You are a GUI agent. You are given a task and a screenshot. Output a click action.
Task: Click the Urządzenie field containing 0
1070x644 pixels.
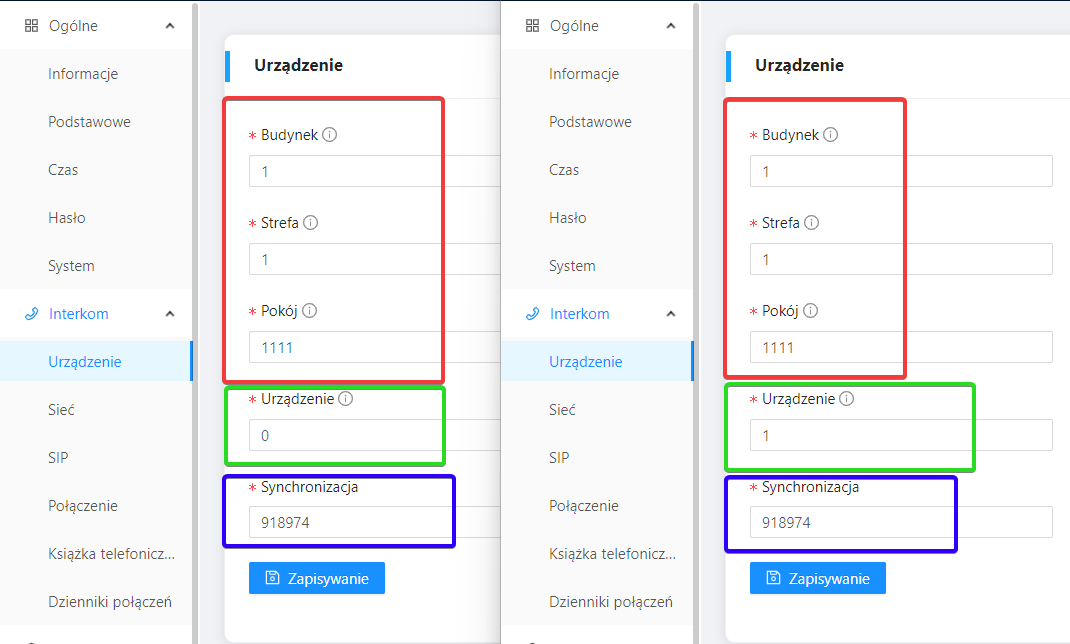(375, 435)
